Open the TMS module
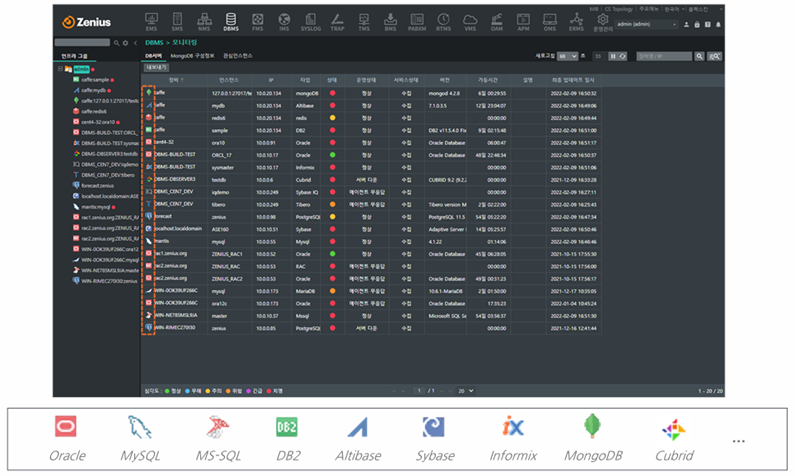Screen dimensions: 795x476 [x=364, y=22]
